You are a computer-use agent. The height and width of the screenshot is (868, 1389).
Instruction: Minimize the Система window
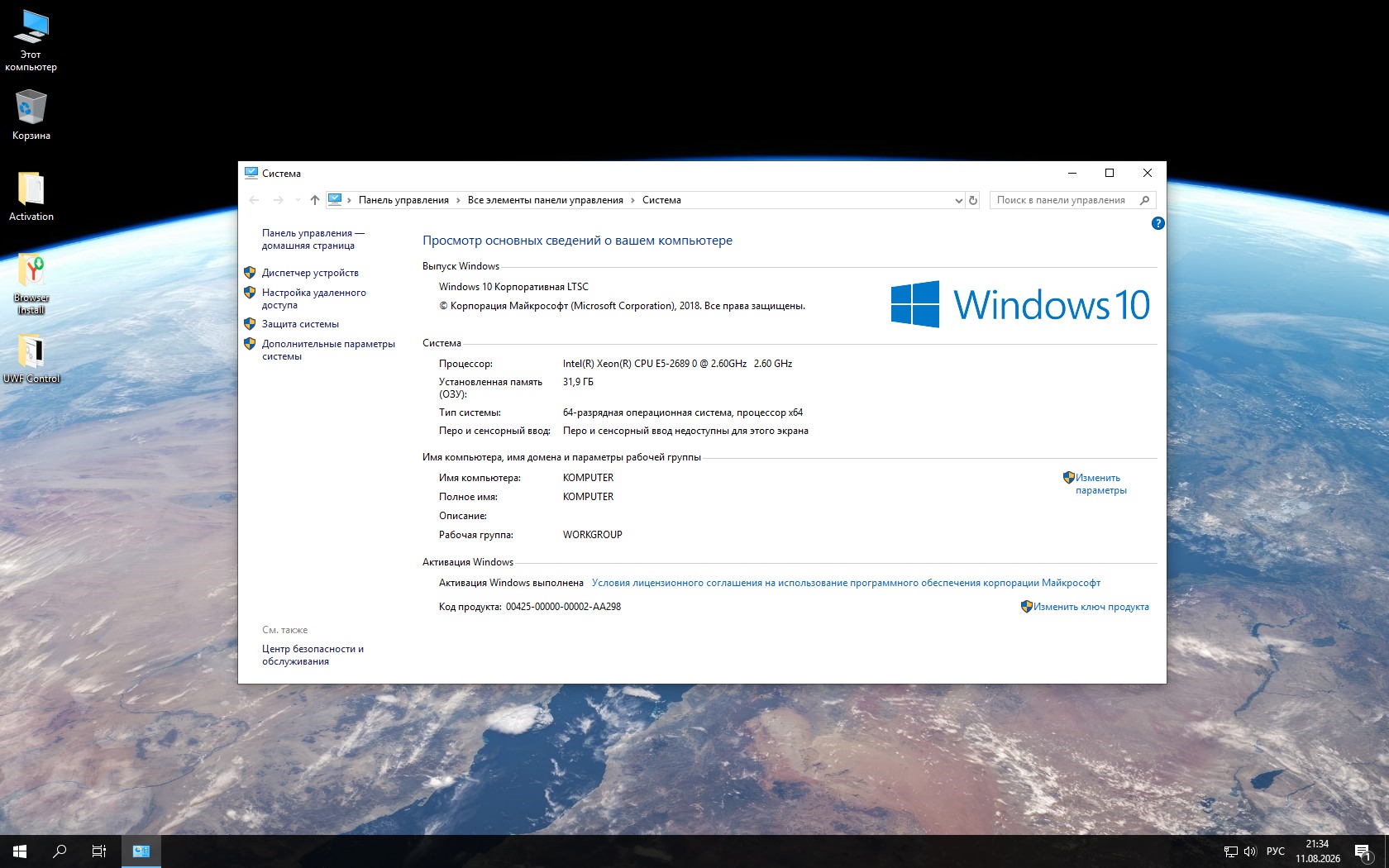pyautogui.click(x=1072, y=173)
